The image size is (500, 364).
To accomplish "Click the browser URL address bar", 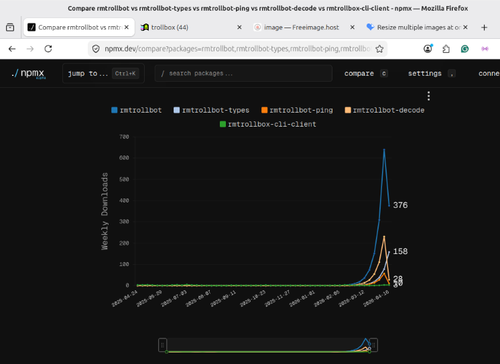I will [237, 49].
